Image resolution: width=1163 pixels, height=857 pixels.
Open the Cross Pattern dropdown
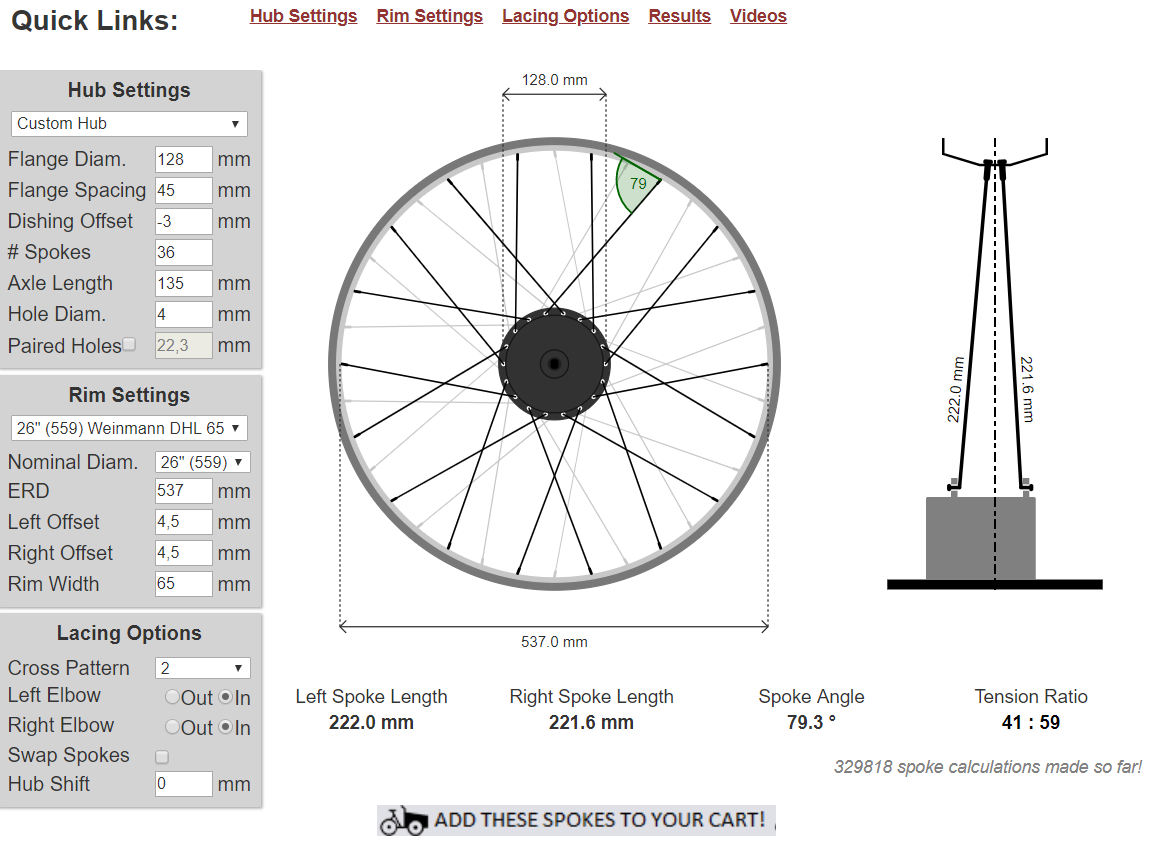pos(202,668)
